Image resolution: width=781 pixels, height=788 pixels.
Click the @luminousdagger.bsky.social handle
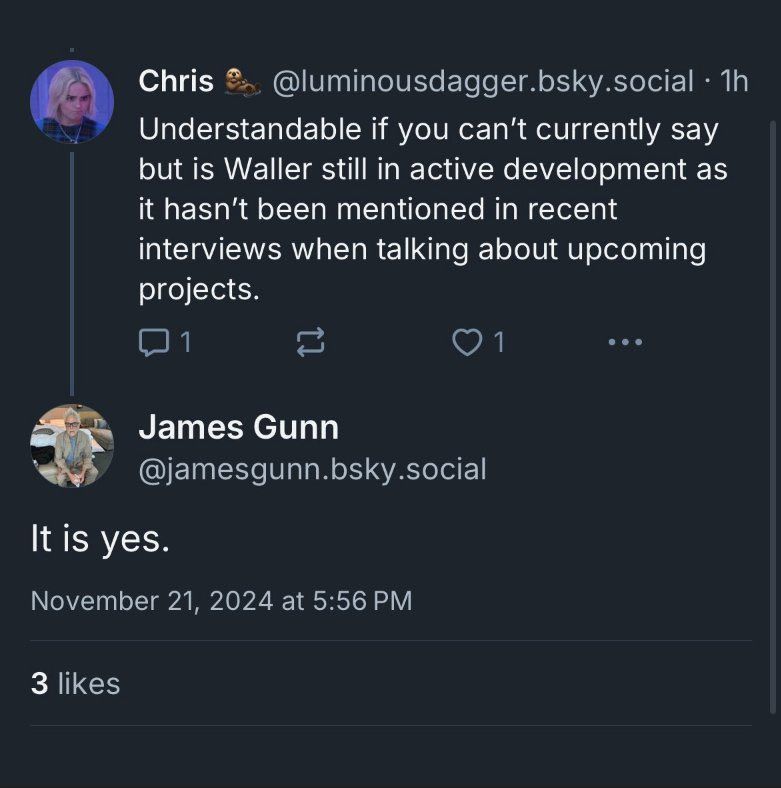(x=483, y=82)
